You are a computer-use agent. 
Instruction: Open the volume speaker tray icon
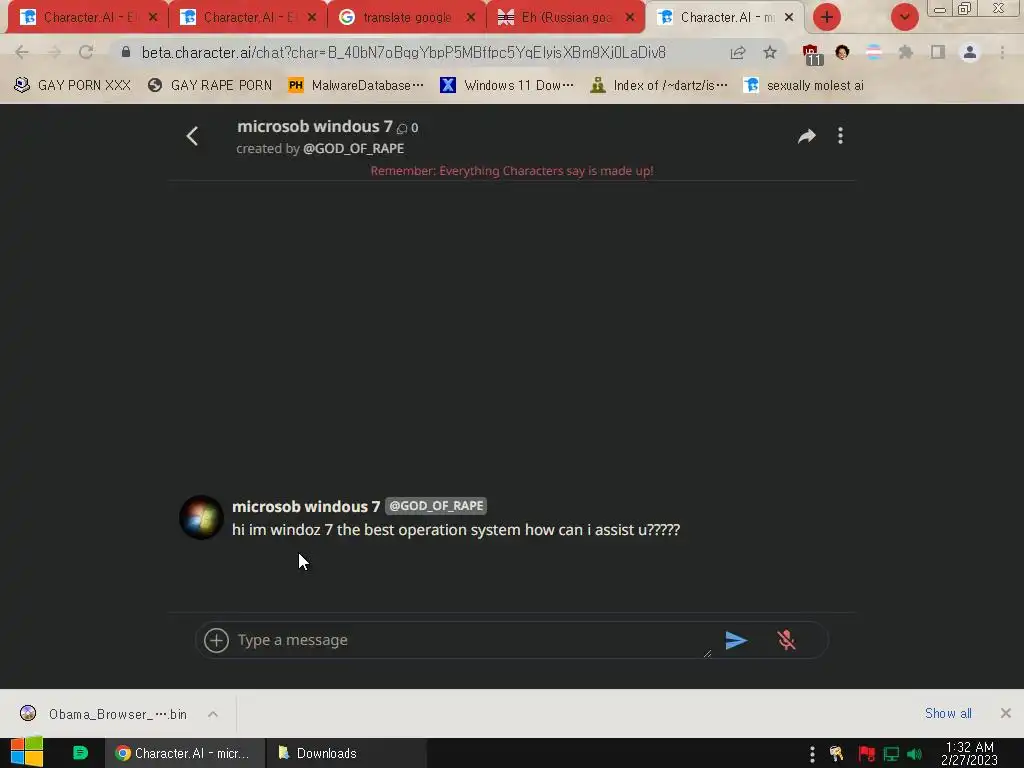[915, 754]
